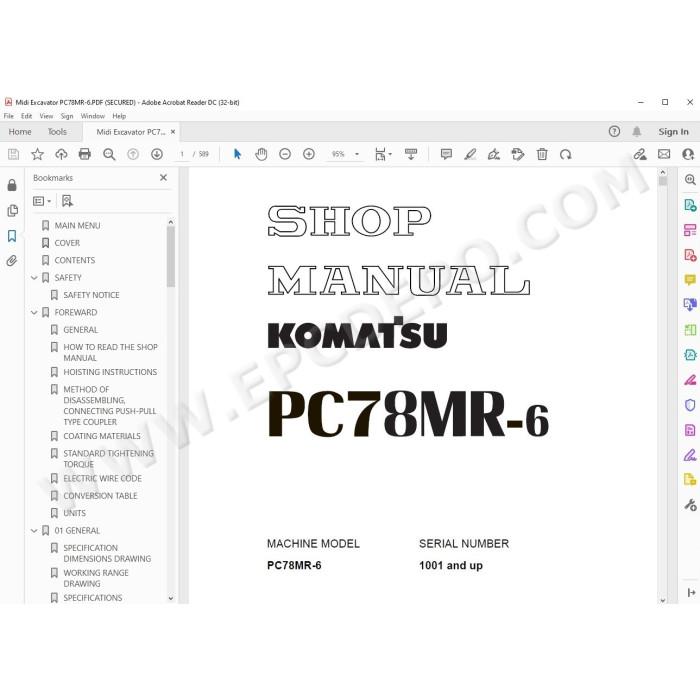The image size is (700, 700).
Task: Select the Highlight text pen tool
Action: (470, 154)
